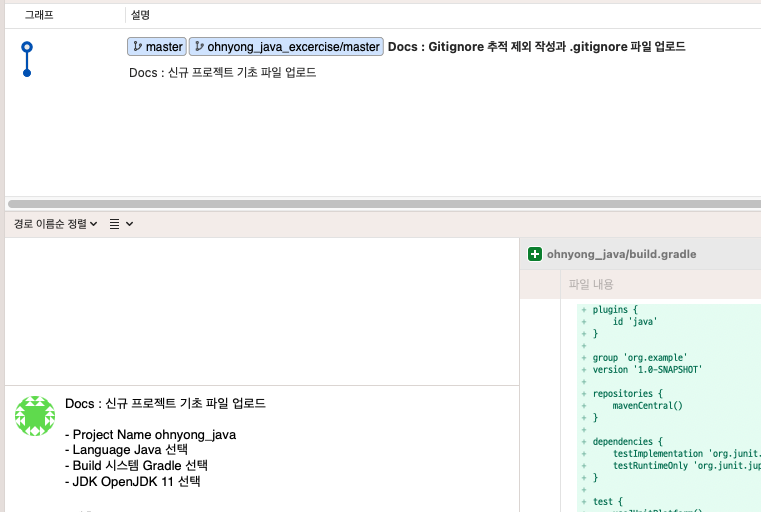Open the list view mode dropdown
Image resolution: width=761 pixels, height=512 pixels.
(x=121, y=224)
